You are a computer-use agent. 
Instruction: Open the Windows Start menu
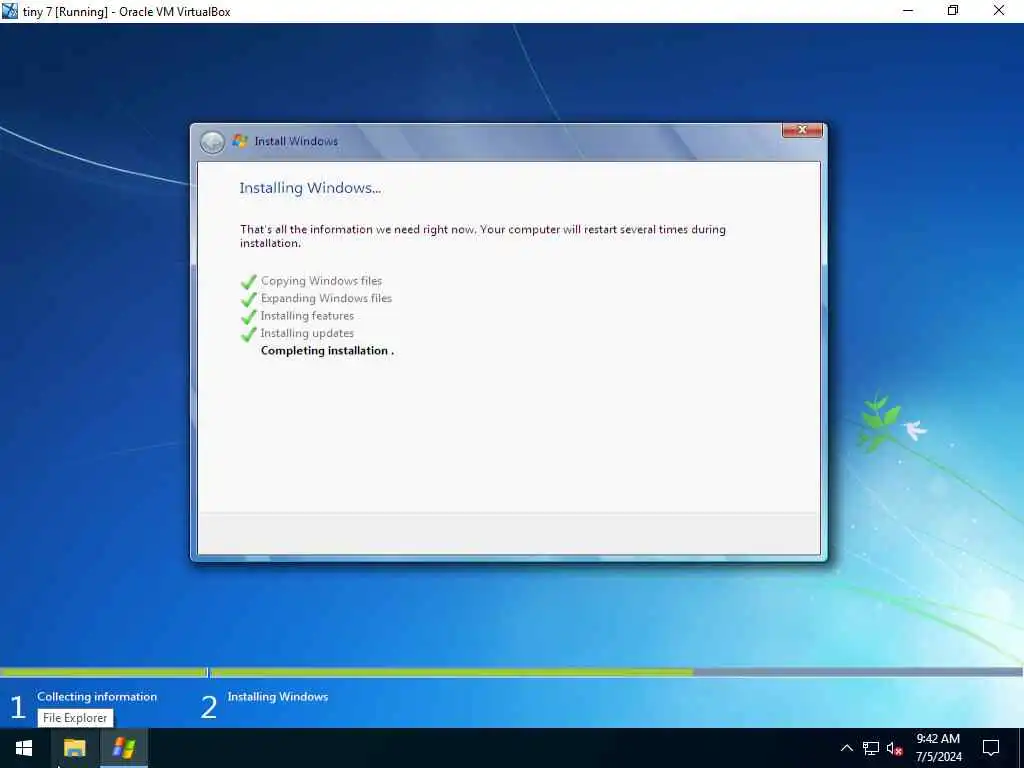click(24, 748)
